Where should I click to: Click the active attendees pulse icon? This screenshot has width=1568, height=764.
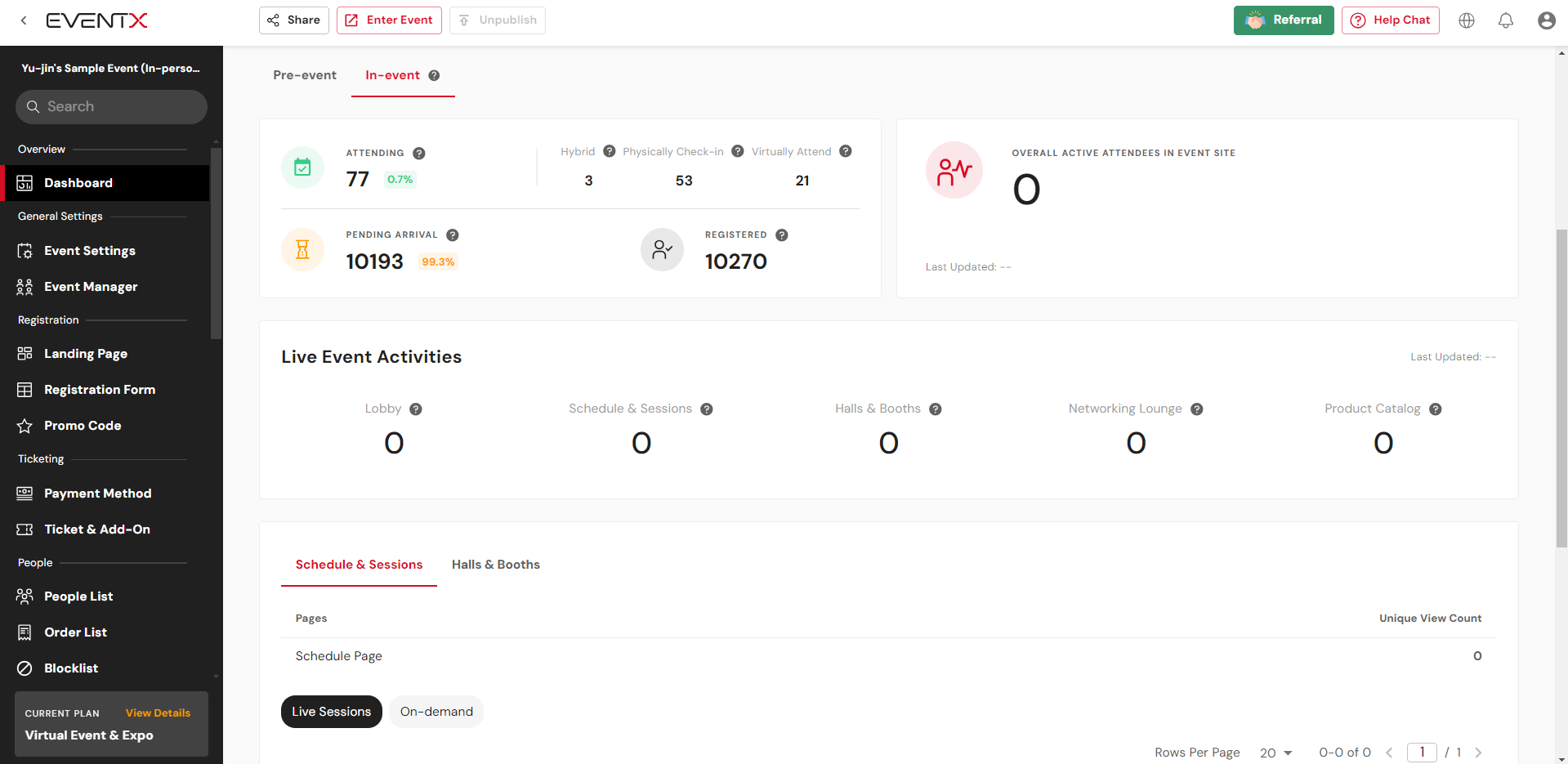pos(954,170)
